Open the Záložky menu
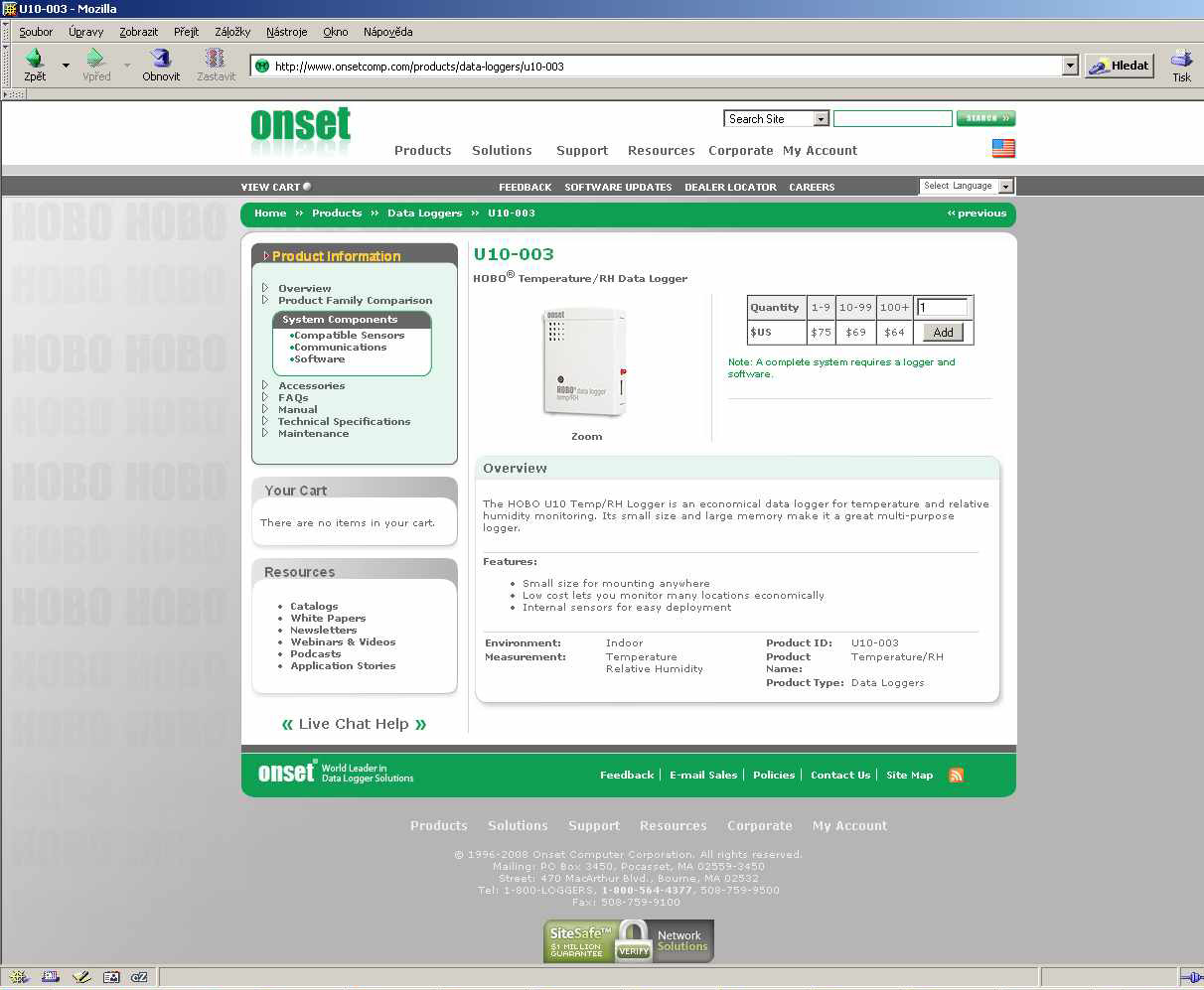The image size is (1204, 990). tap(232, 32)
